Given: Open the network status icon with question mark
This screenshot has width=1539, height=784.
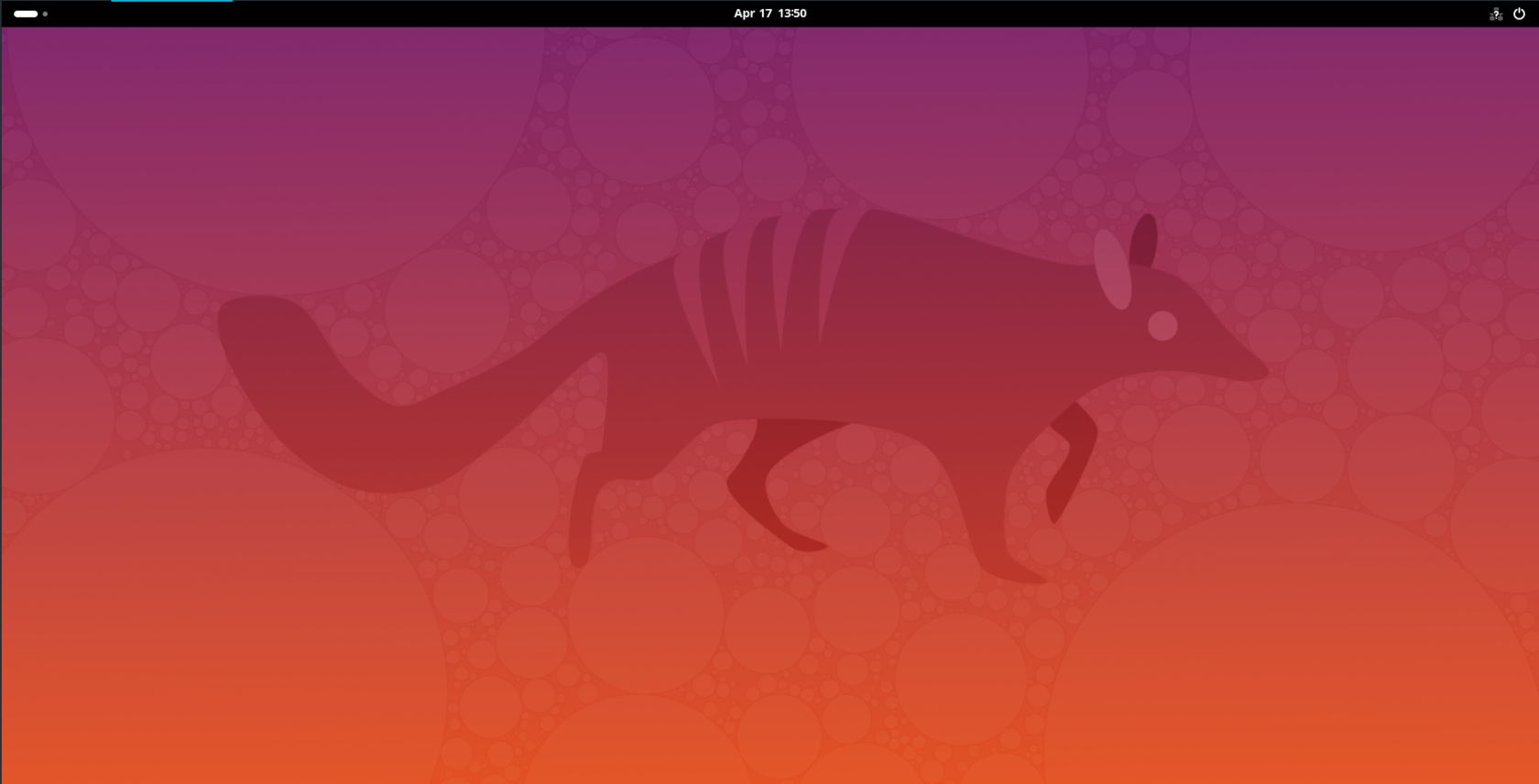Looking at the screenshot, I should tap(1496, 14).
